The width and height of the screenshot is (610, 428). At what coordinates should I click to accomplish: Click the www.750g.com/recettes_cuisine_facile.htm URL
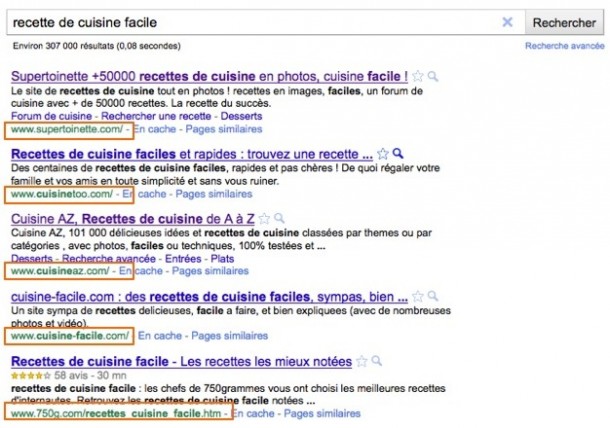(x=116, y=413)
